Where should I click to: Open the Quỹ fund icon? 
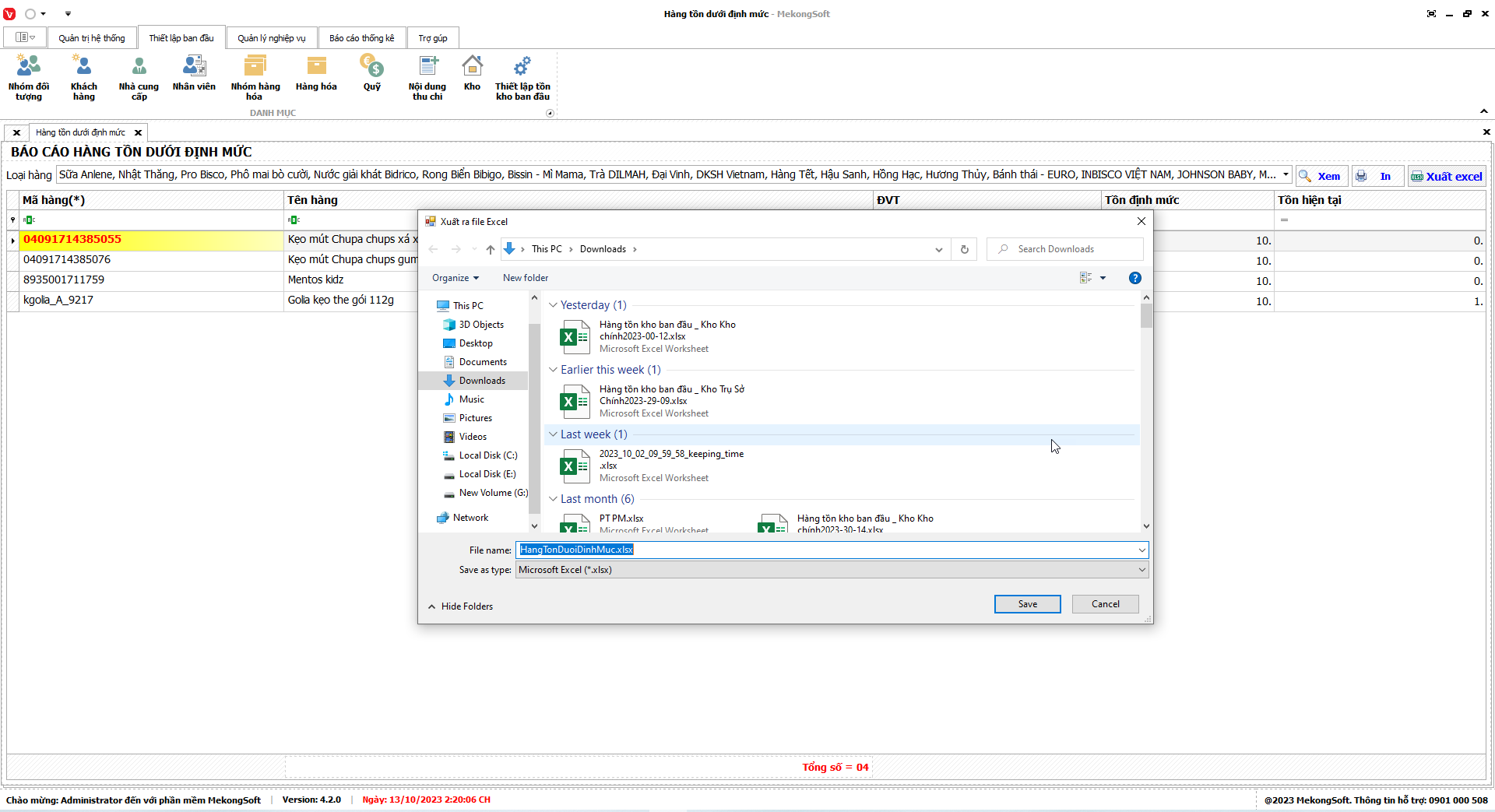372,73
